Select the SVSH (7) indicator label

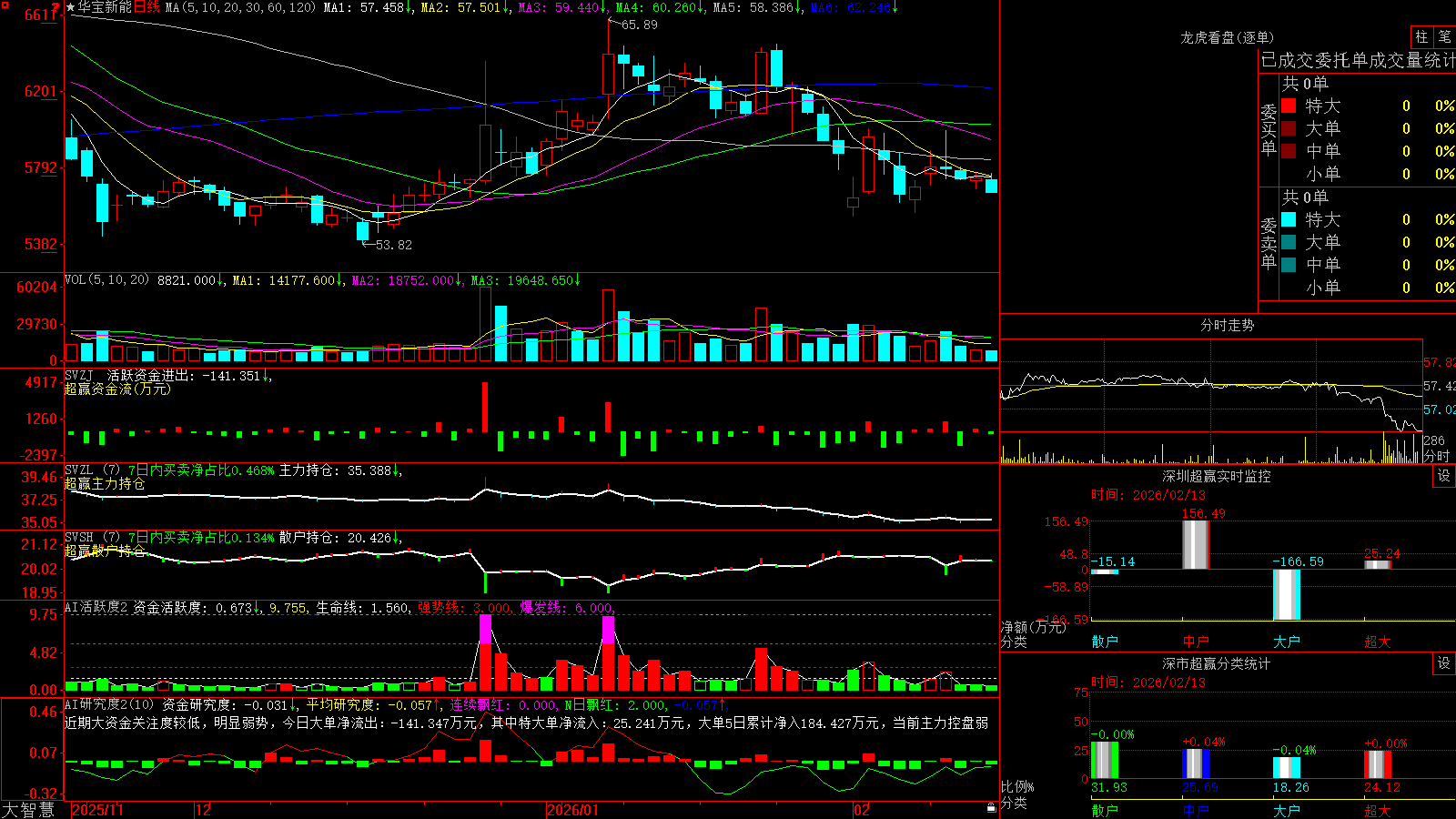pyautogui.click(x=92, y=538)
